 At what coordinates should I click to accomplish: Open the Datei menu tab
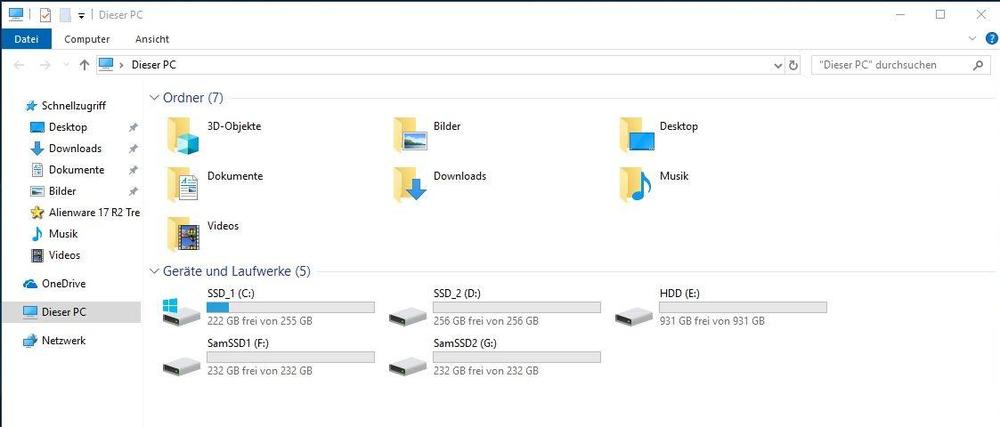(25, 39)
